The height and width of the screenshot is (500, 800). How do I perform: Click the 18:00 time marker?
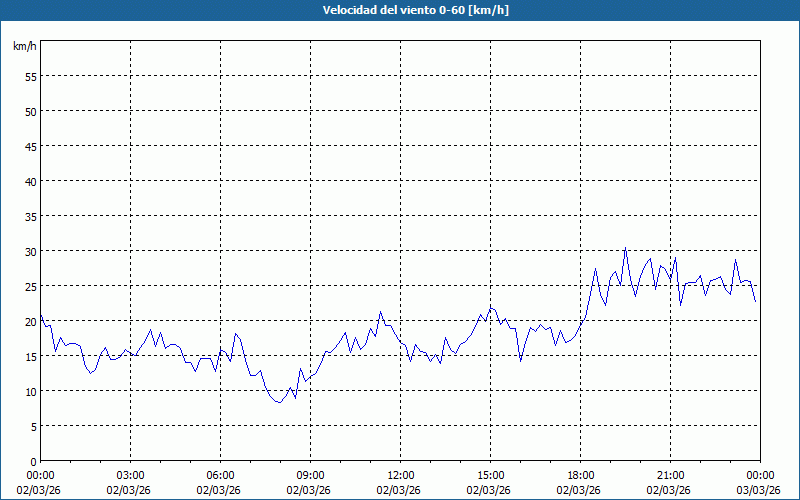point(580,475)
